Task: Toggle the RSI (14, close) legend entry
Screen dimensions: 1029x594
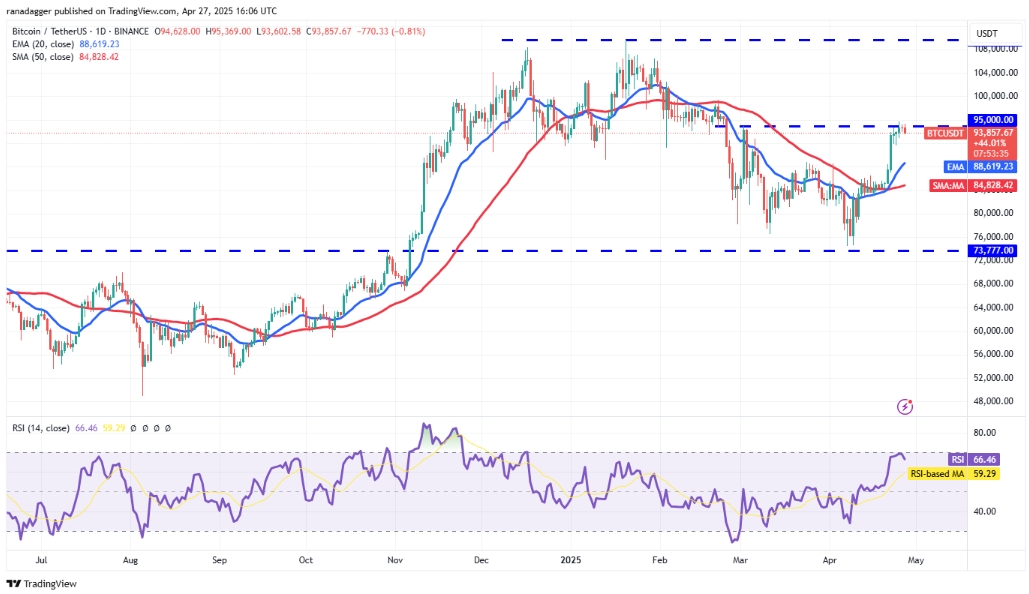Action: [x=41, y=428]
